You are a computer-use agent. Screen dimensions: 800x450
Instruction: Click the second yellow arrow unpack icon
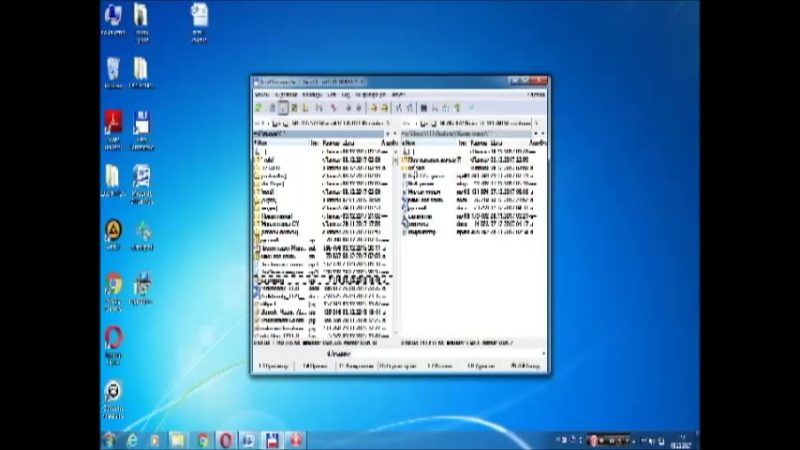(x=384, y=108)
